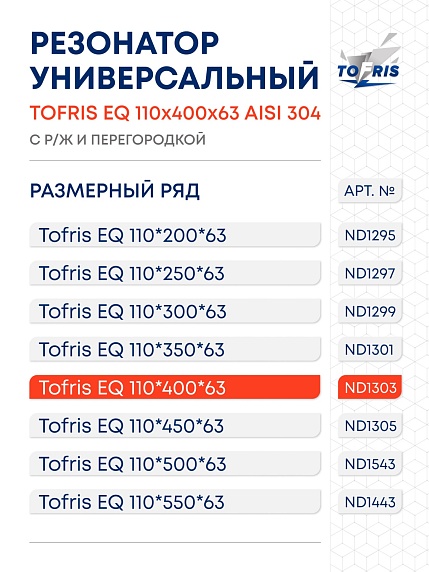The height and width of the screenshot is (572, 429).
Task: Choose the Tofris EQ 110*300*63 size
Action: 175,311
